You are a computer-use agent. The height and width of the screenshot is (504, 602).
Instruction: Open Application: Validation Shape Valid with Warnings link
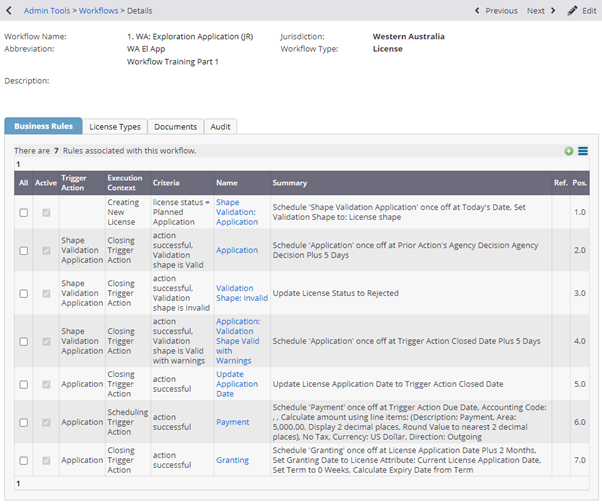tap(238, 341)
